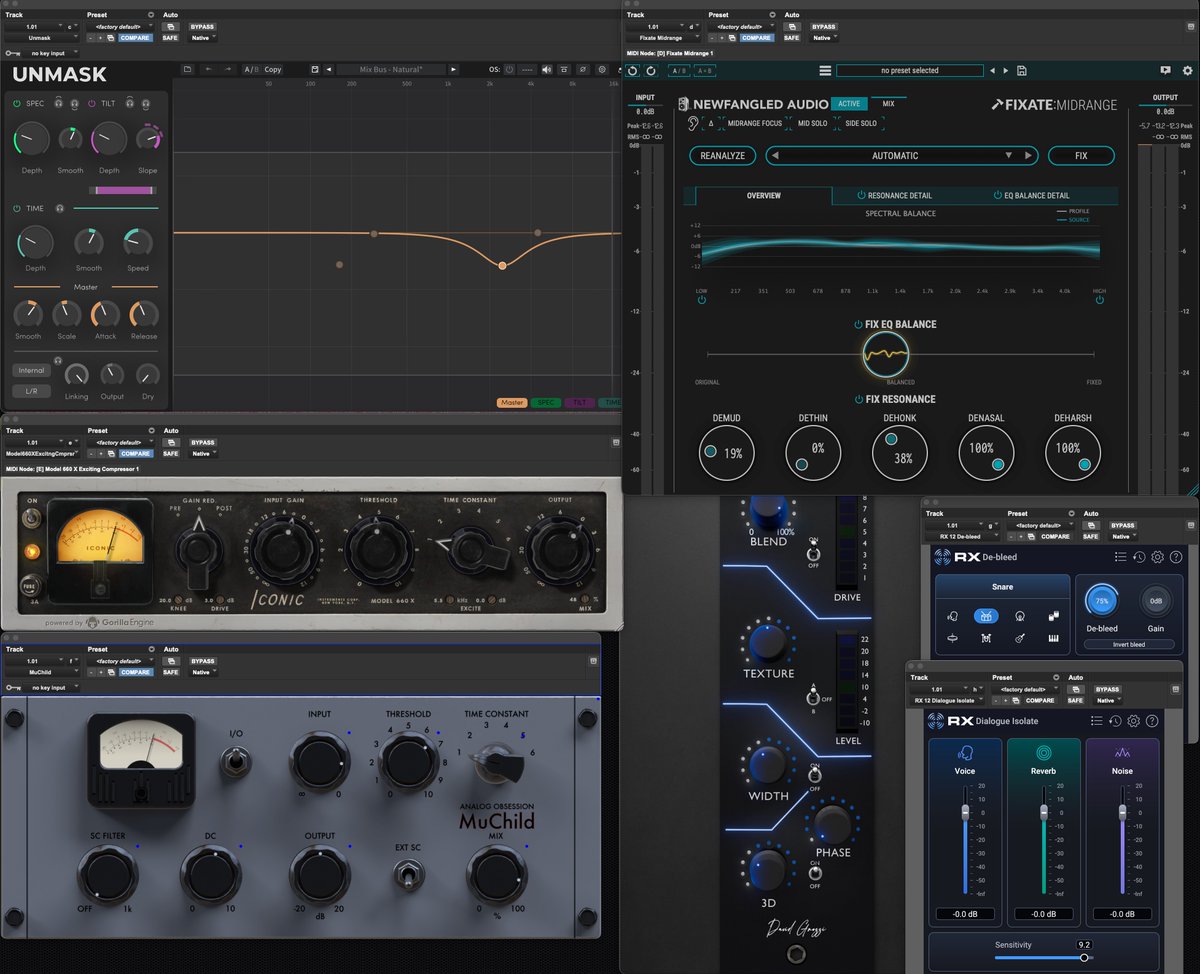Select the drum kit icon in RX De-bleed
1200x974 pixels.
pyautogui.click(x=985, y=638)
